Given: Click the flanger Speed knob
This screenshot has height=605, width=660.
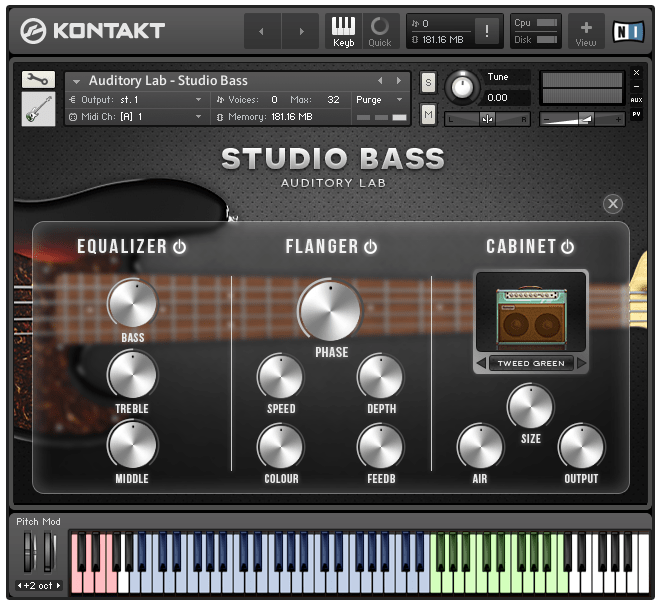Looking at the screenshot, I should click(x=280, y=376).
